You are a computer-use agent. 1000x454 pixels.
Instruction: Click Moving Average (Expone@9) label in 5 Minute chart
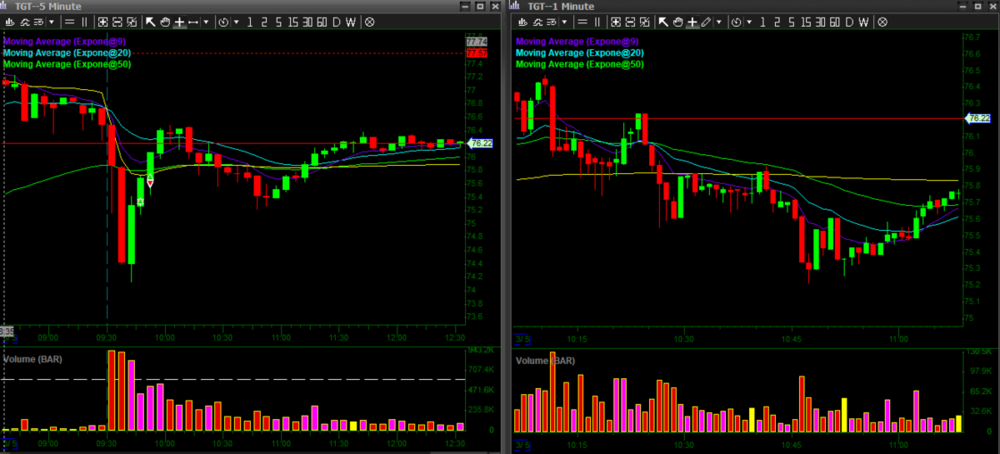pyautogui.click(x=67, y=41)
